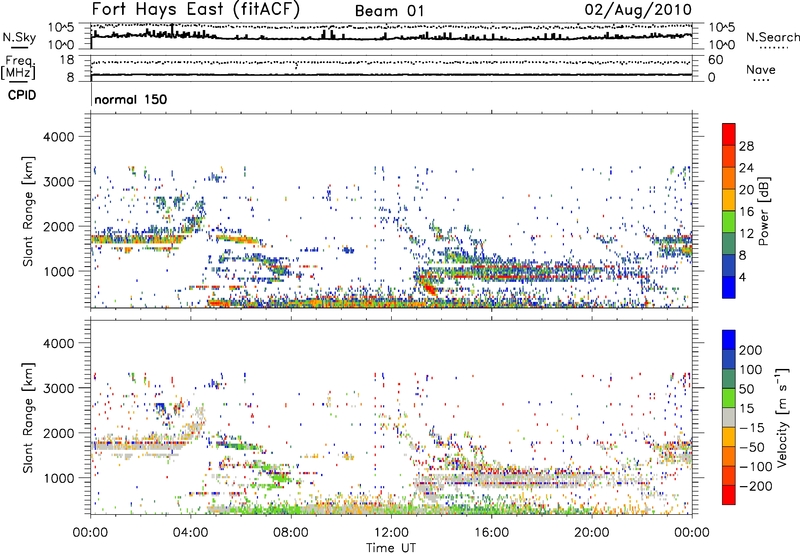Click the '2000' tick of power panel
800x554 pixels.
pyautogui.click(x=58, y=226)
